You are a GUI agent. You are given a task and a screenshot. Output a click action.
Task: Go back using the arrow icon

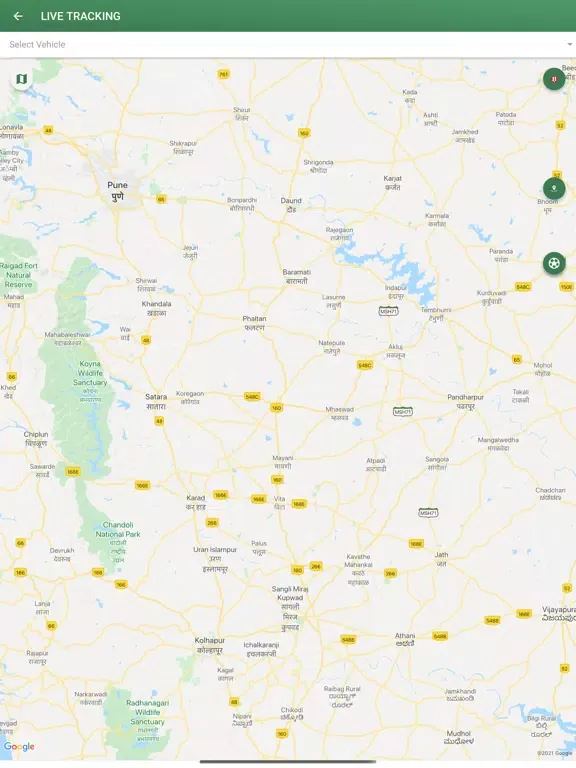click(18, 16)
